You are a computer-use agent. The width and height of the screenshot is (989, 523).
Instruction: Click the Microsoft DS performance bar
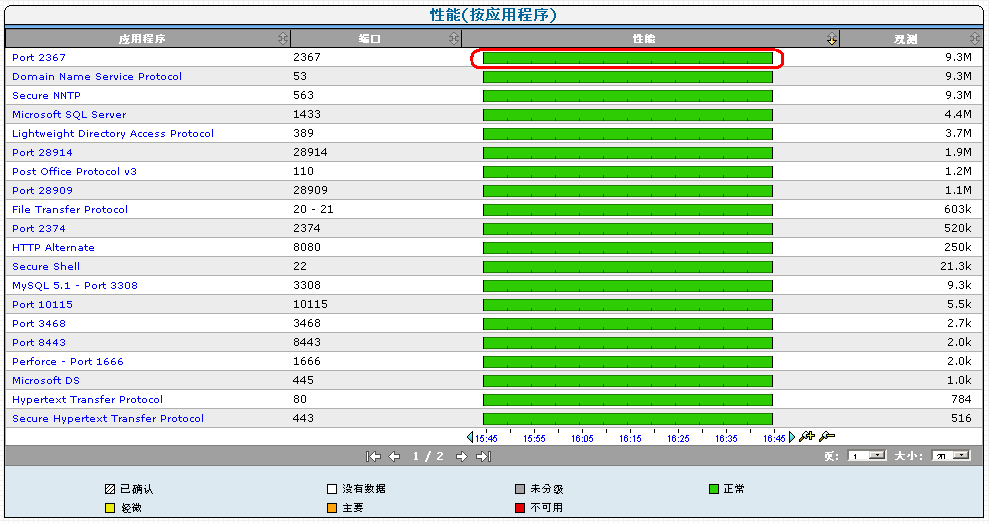coord(628,381)
